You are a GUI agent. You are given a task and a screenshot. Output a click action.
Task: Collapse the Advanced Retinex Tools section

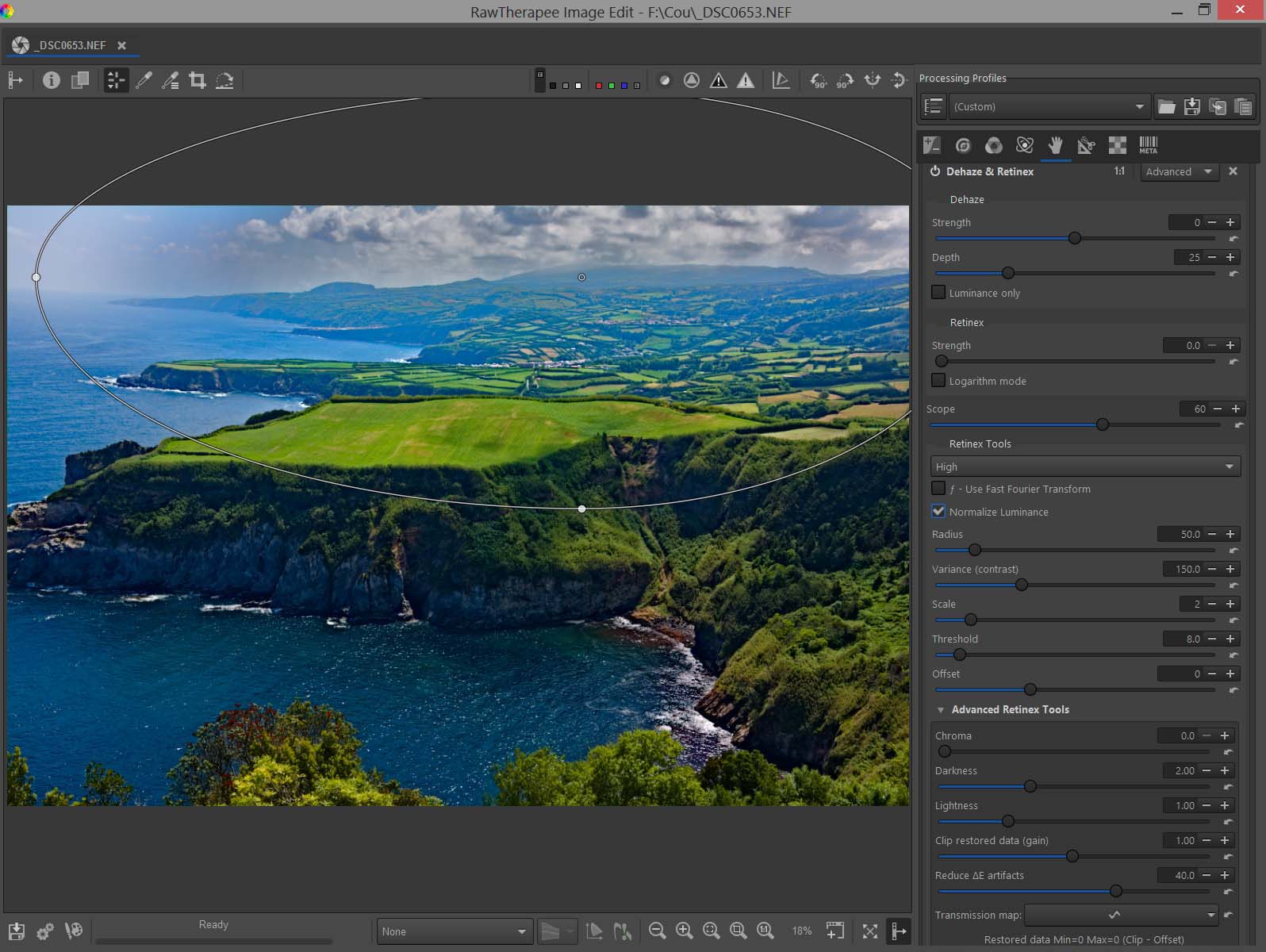pyautogui.click(x=941, y=710)
